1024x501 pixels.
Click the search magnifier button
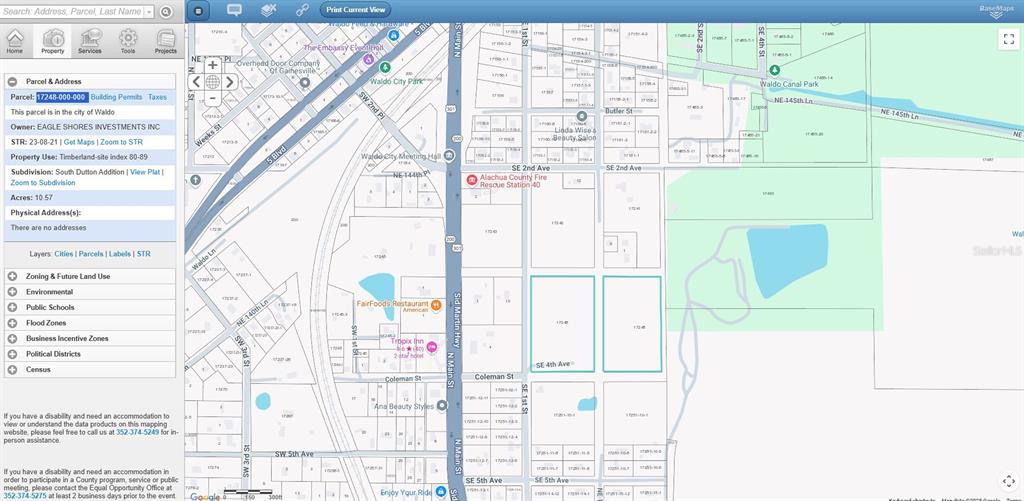[166, 11]
